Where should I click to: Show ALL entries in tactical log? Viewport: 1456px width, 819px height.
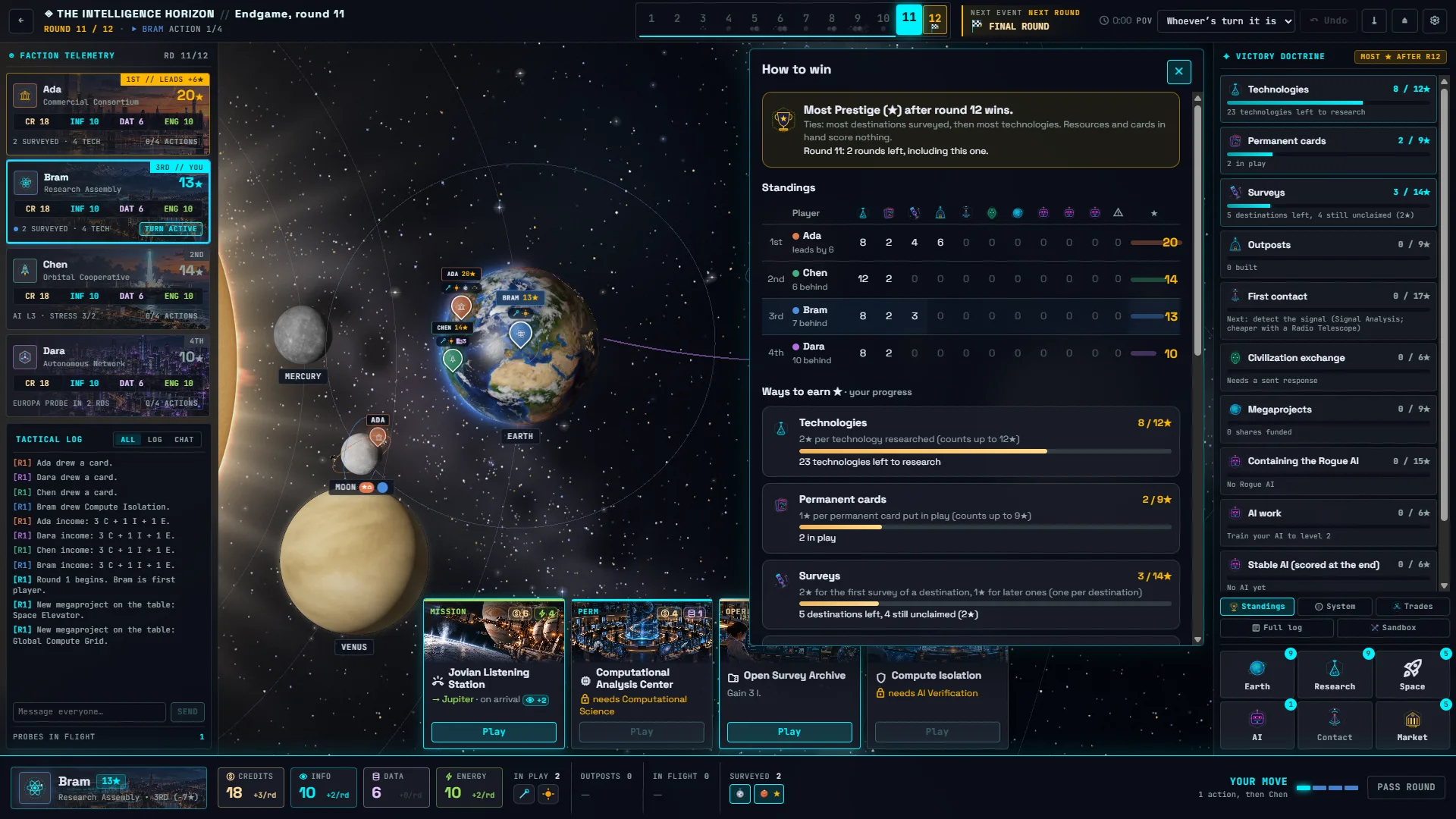(127, 440)
